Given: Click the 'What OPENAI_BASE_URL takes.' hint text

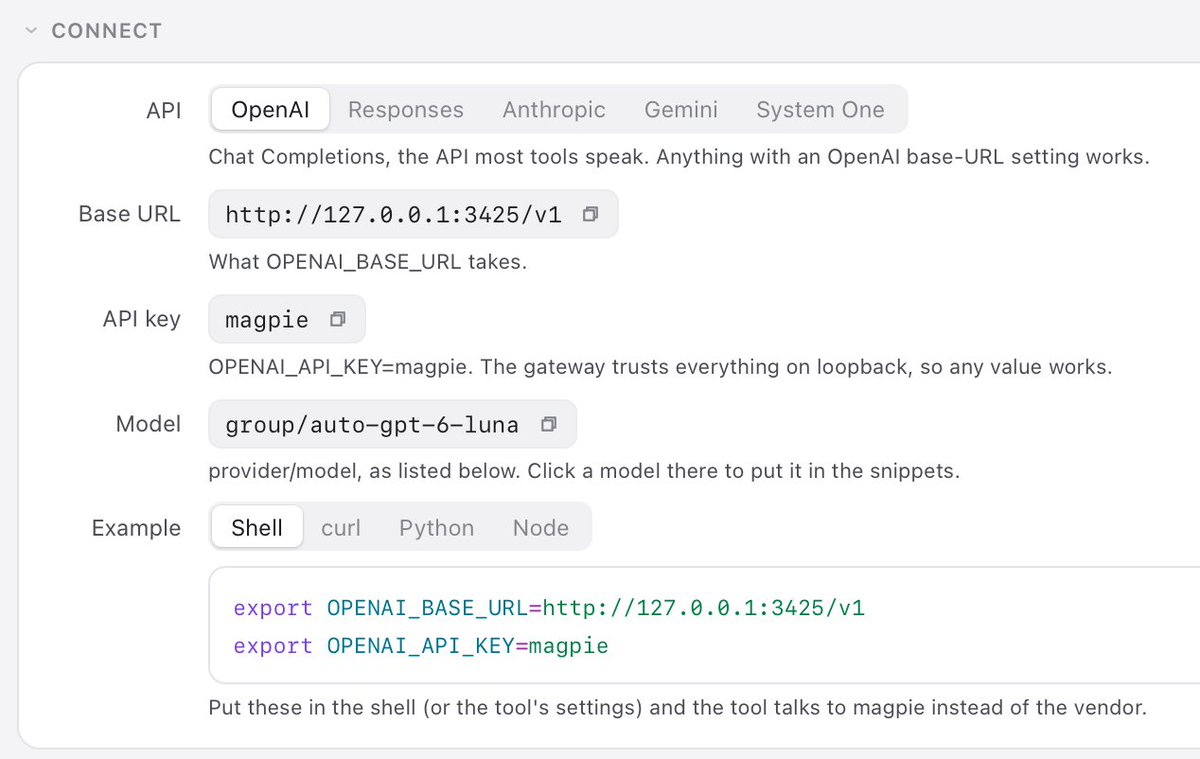Looking at the screenshot, I should (367, 262).
